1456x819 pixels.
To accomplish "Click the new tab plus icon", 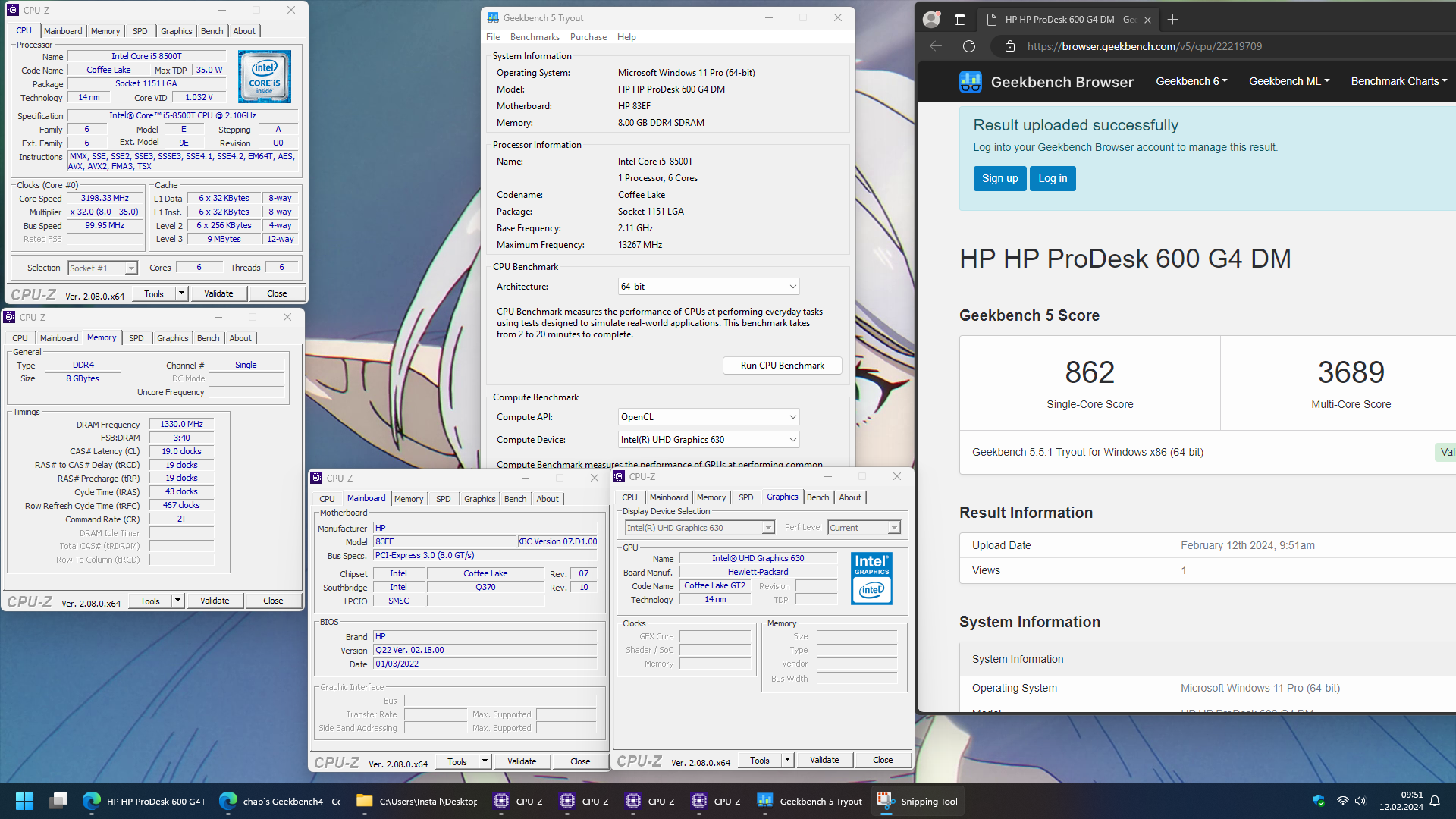I will [x=1173, y=20].
